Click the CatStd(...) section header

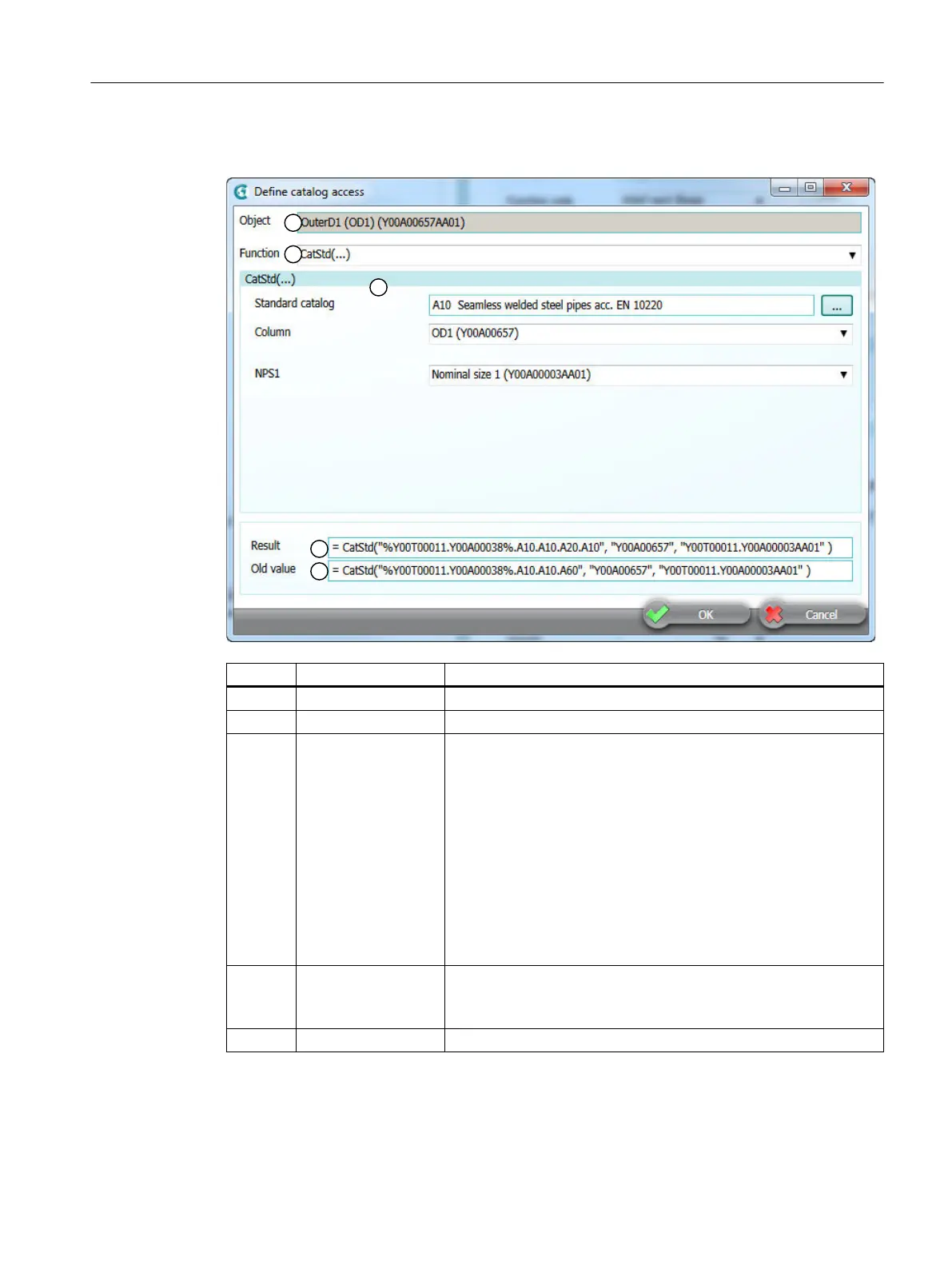coord(550,279)
